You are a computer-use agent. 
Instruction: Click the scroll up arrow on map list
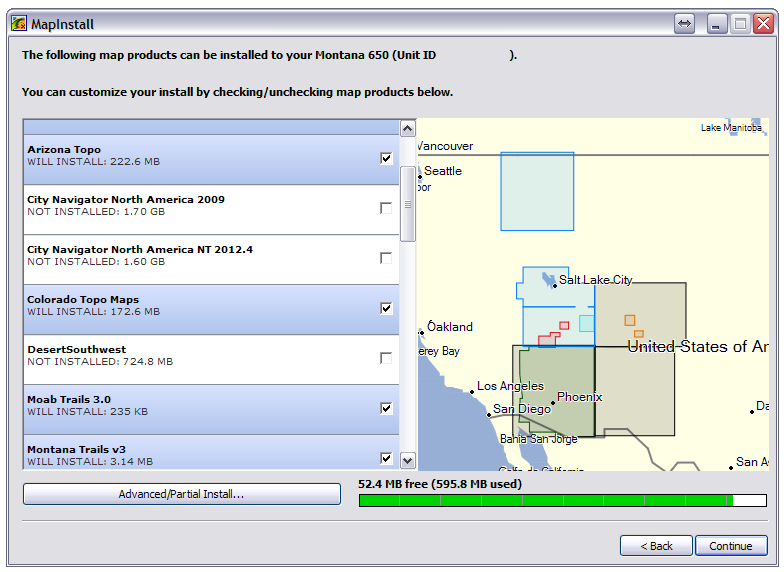pyautogui.click(x=407, y=128)
